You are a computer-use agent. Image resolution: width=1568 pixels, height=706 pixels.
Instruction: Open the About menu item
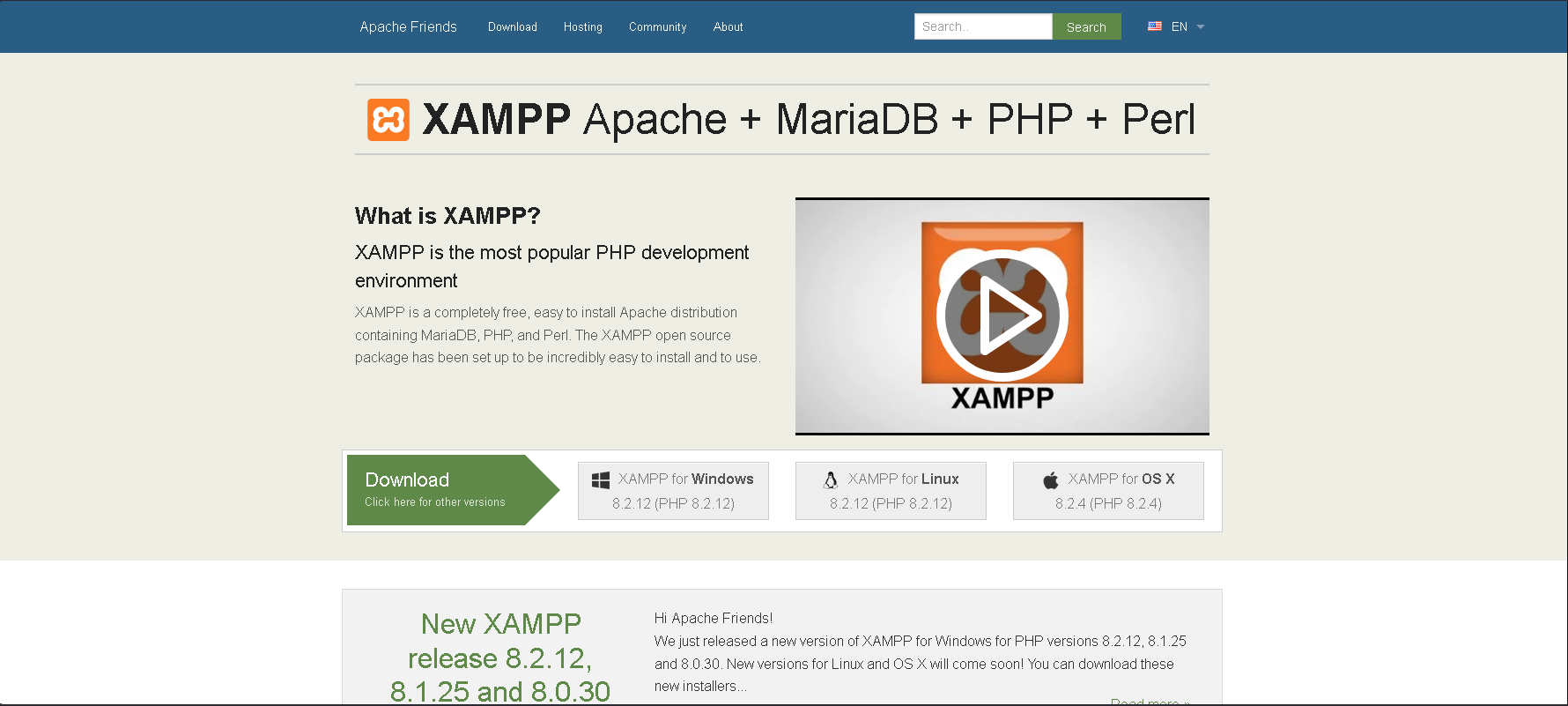pos(728,27)
